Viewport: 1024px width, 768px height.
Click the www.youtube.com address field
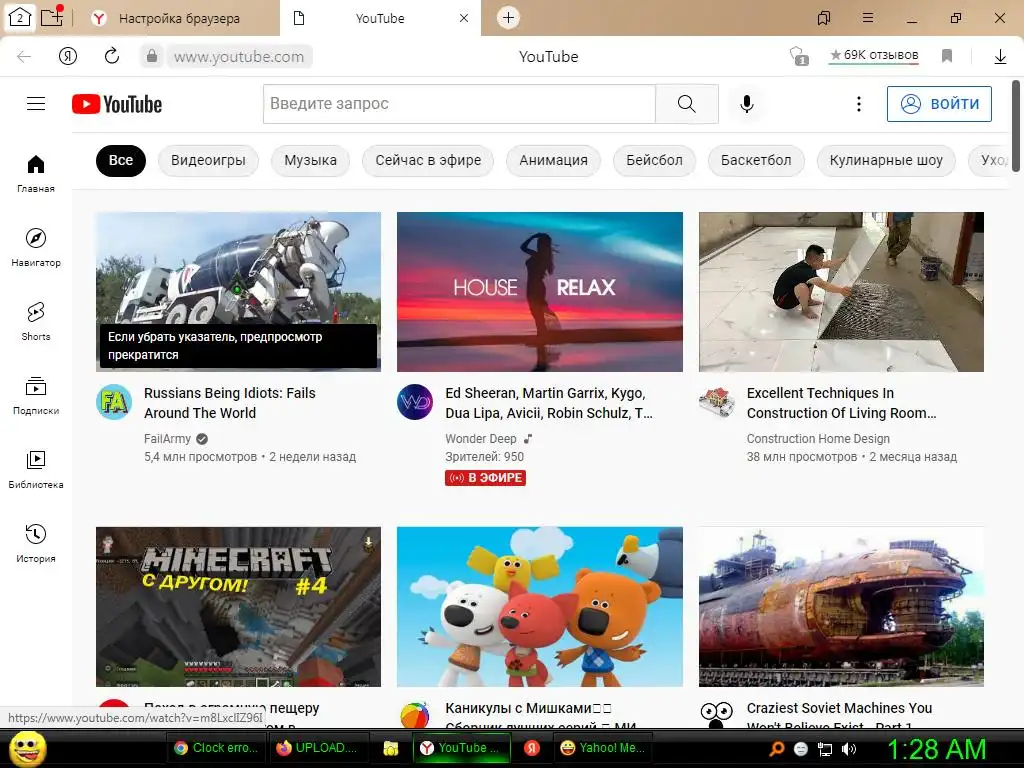[x=239, y=57]
